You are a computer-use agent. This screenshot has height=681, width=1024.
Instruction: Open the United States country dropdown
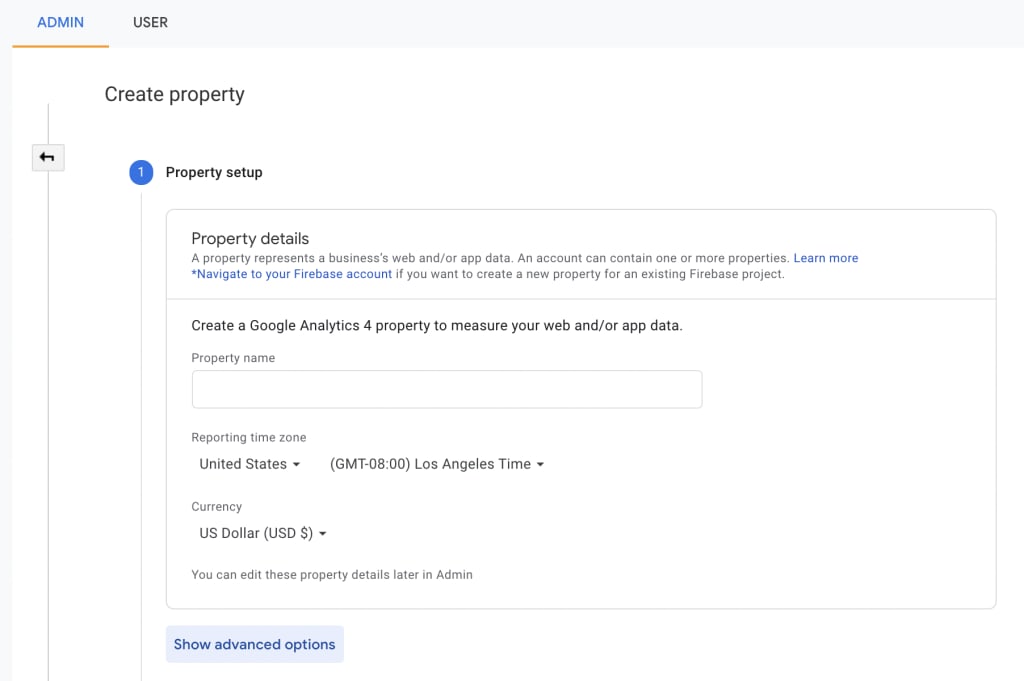249,464
